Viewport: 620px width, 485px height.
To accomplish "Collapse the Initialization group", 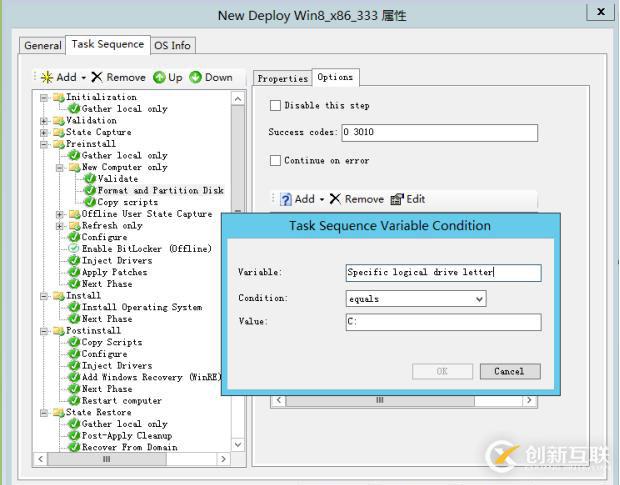I will click(44, 97).
